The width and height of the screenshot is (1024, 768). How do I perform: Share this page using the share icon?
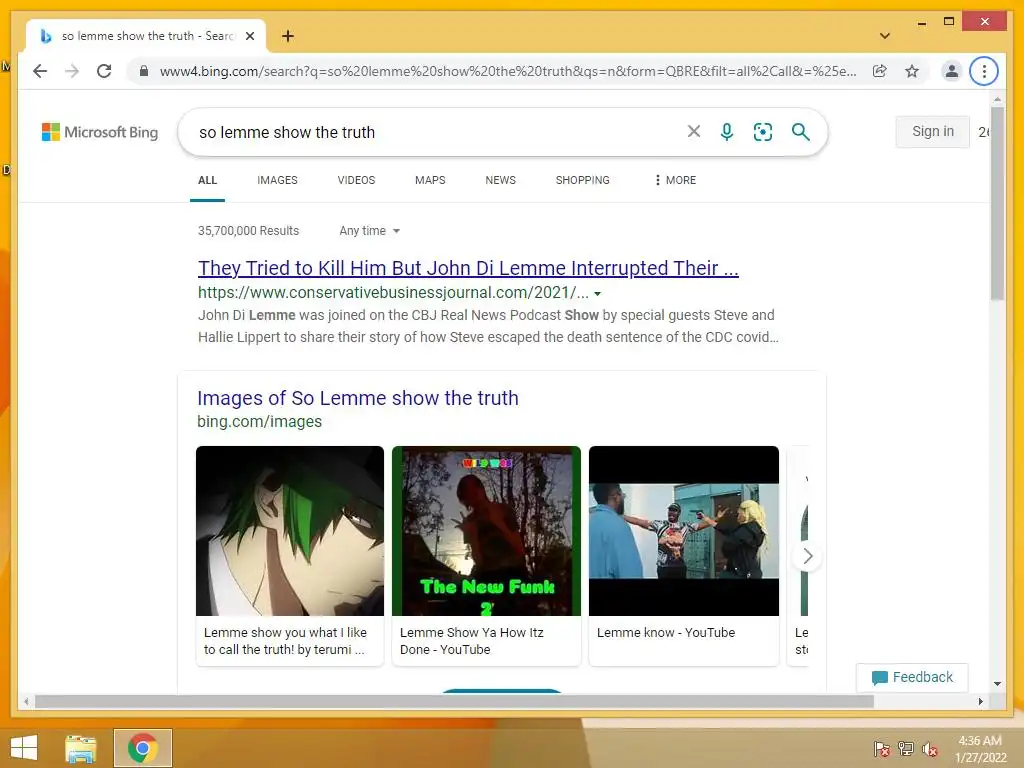click(880, 71)
